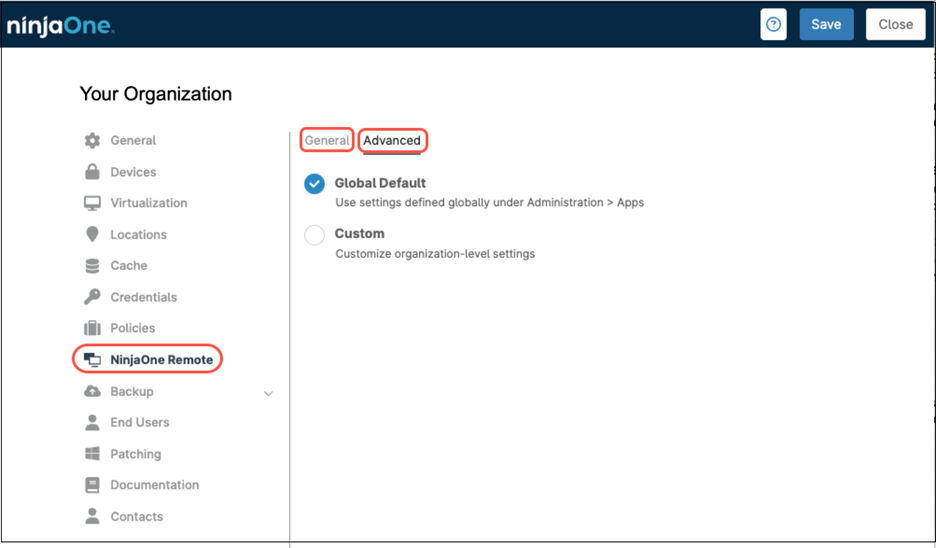This screenshot has width=936, height=548.
Task: Go to Virtualization section
Action: pos(149,203)
